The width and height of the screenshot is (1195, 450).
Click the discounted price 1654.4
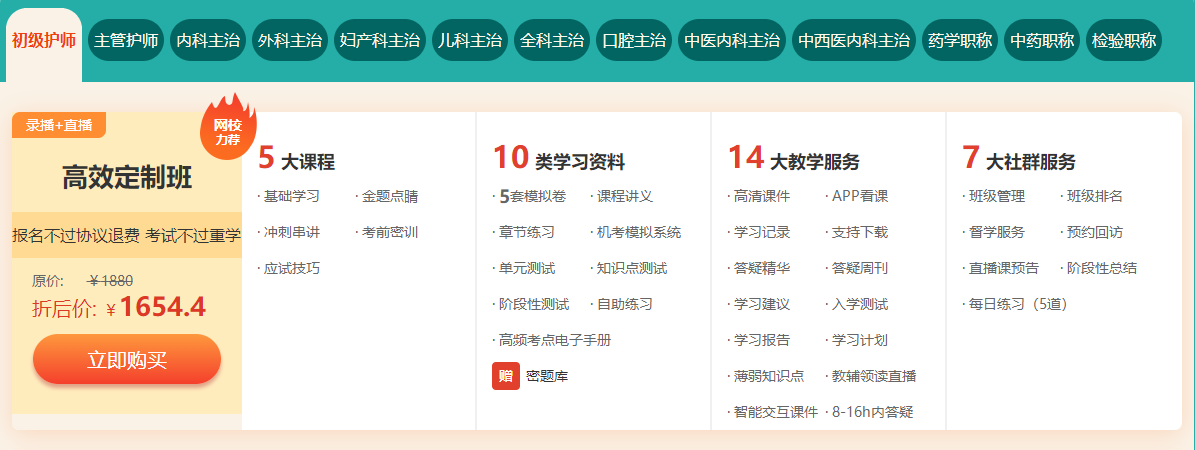click(163, 307)
